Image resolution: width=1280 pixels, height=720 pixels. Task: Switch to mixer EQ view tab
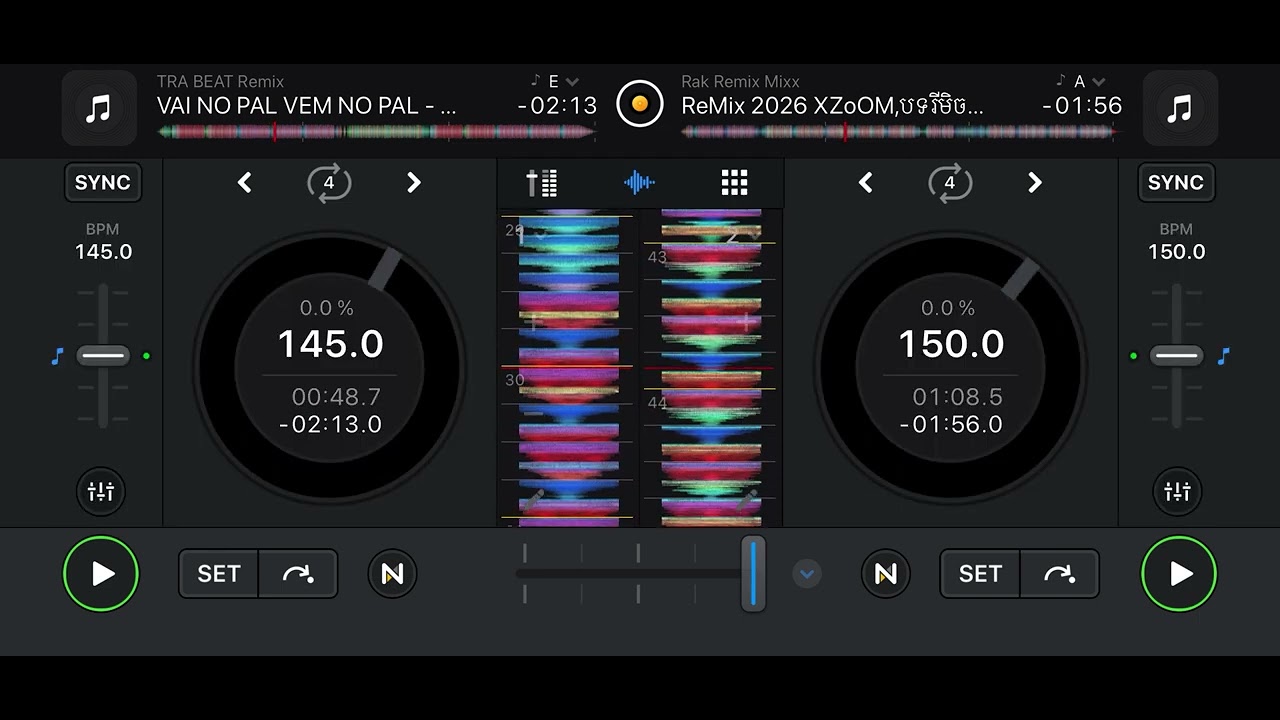[542, 183]
